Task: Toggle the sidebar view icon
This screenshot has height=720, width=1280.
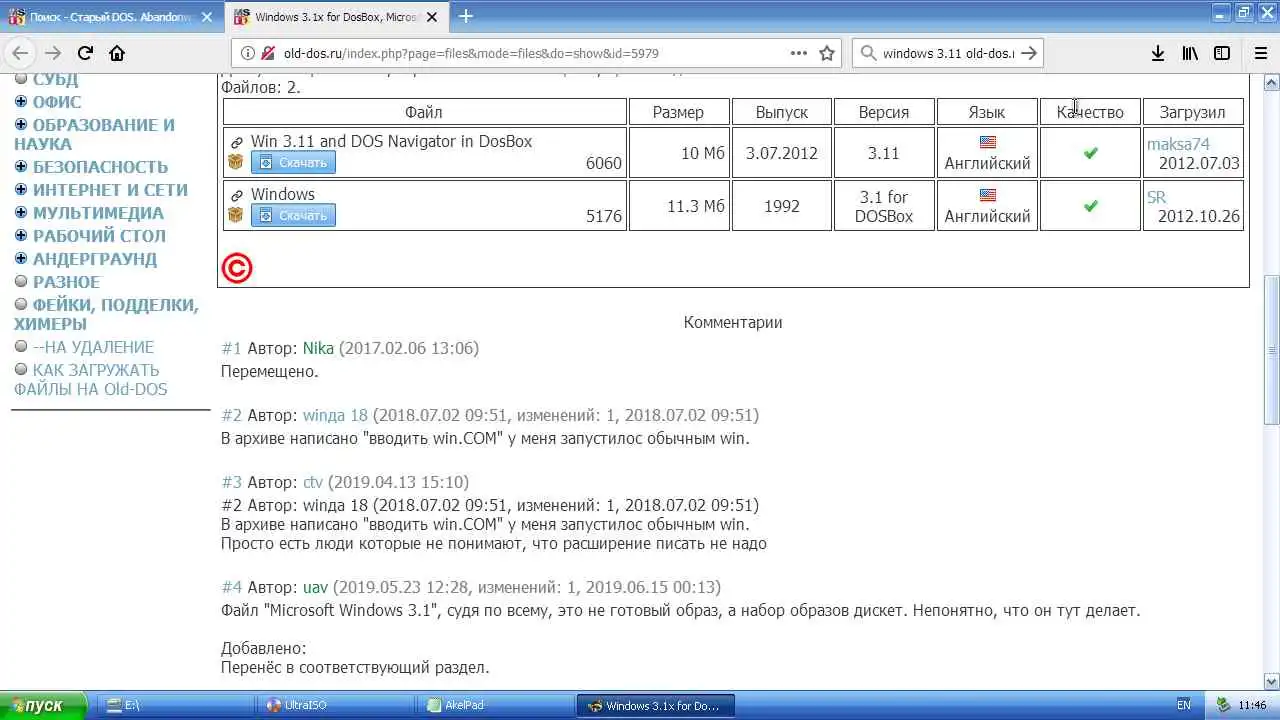Action: (x=1222, y=53)
